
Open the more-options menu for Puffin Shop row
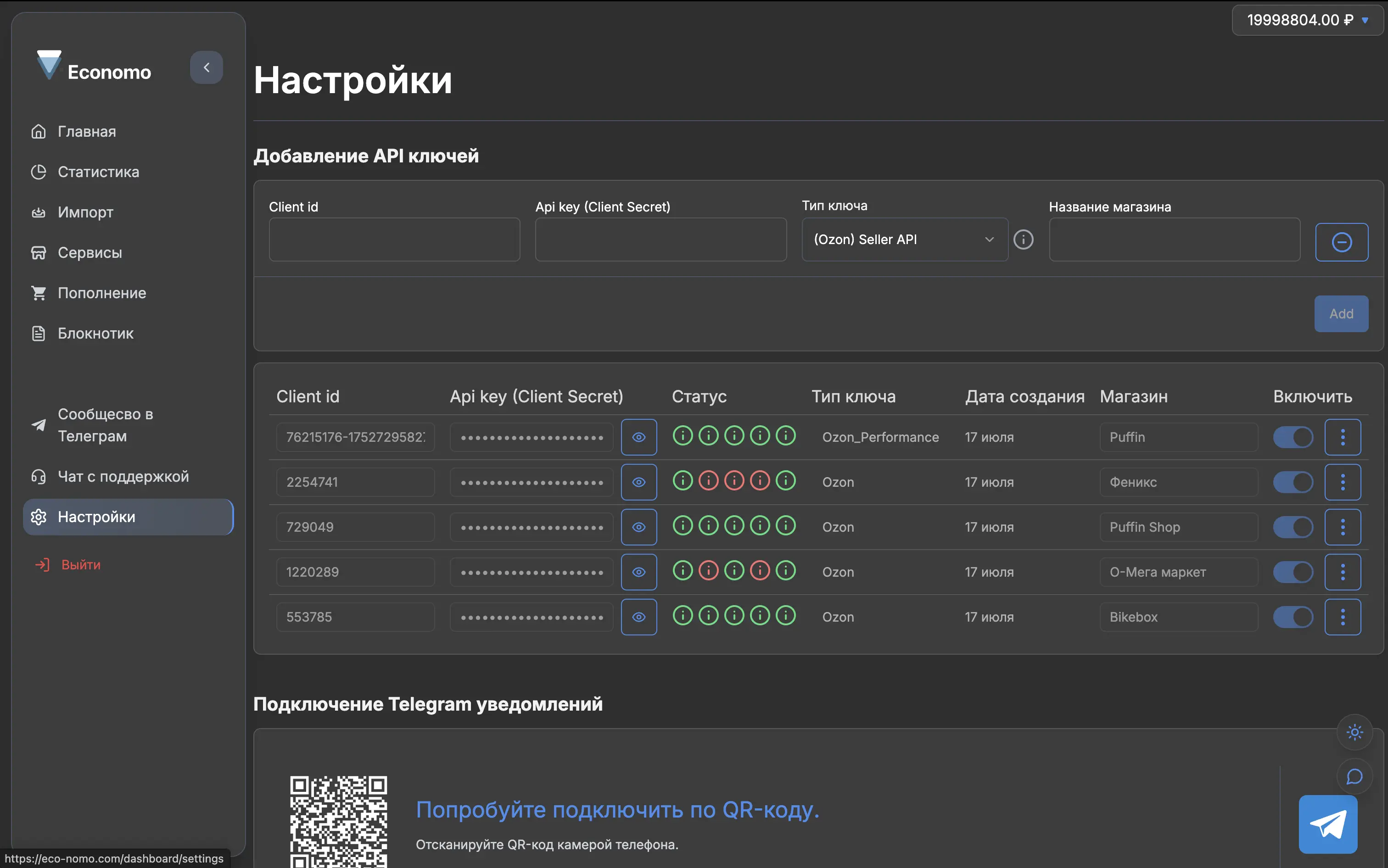(x=1343, y=528)
